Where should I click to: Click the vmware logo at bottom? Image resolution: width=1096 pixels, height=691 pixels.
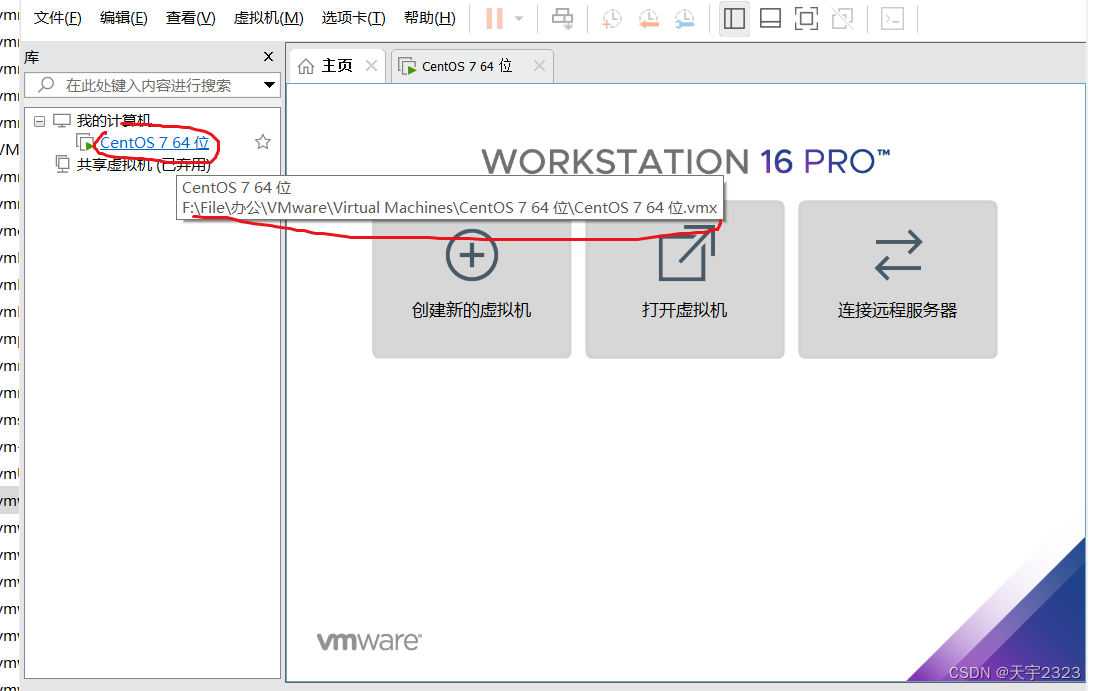[x=369, y=641]
